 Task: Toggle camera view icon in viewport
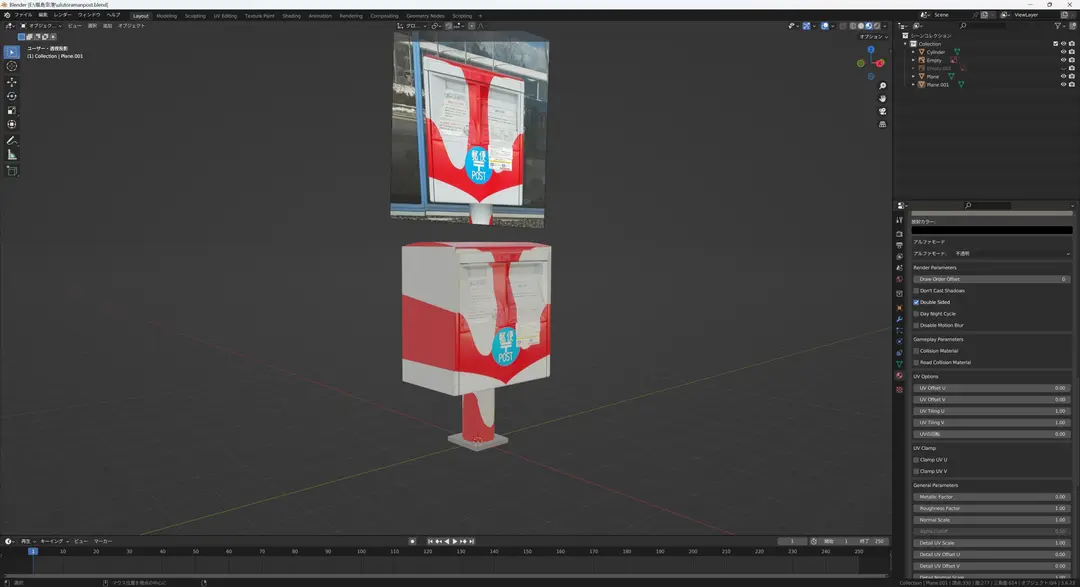(882, 111)
